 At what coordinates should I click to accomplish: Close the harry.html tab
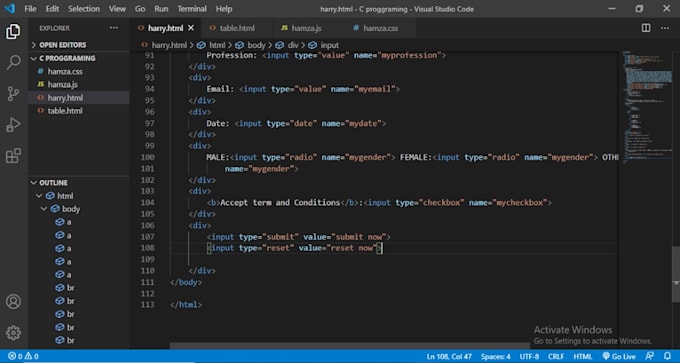tap(191, 28)
